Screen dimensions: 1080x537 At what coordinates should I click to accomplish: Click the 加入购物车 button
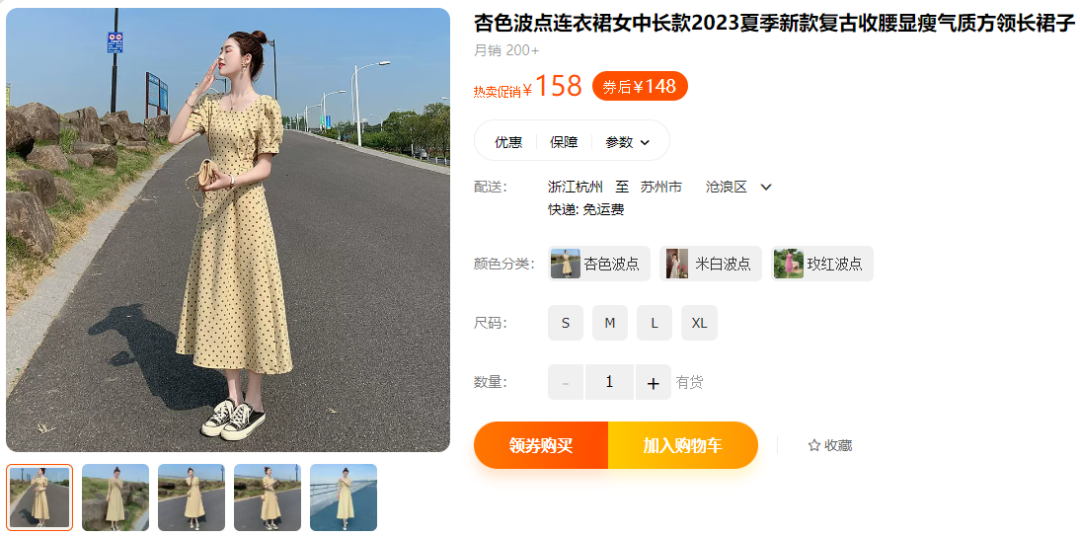click(683, 445)
